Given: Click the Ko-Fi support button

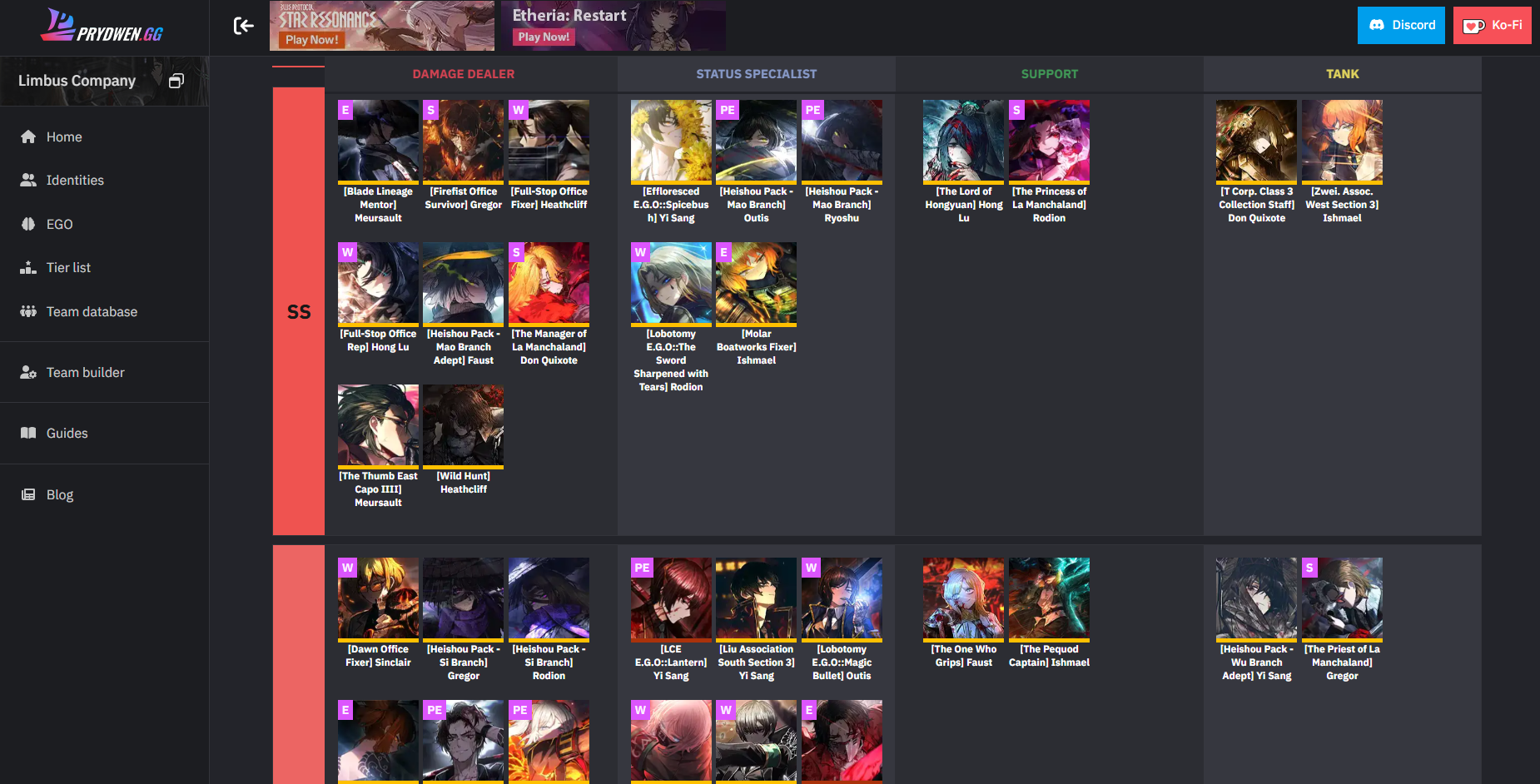Looking at the screenshot, I should click(1493, 25).
